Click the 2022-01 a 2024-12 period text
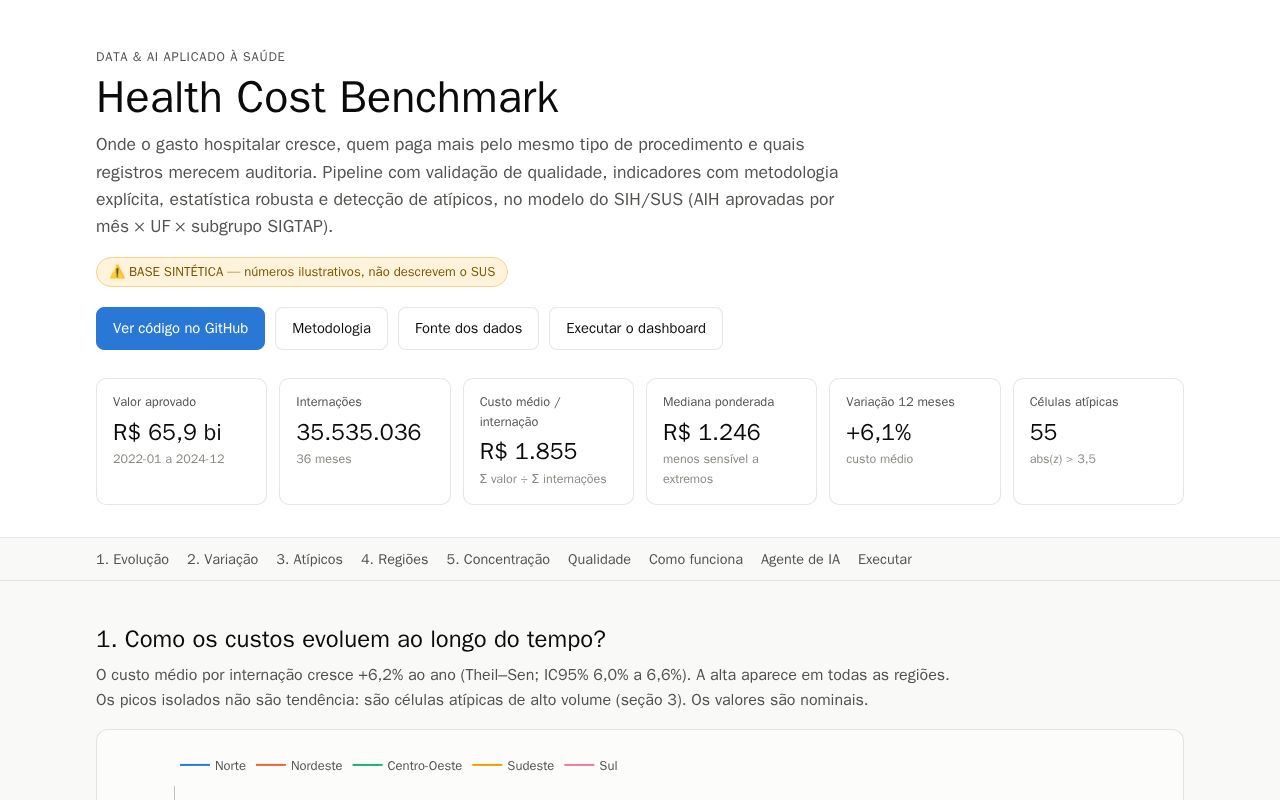 click(168, 459)
